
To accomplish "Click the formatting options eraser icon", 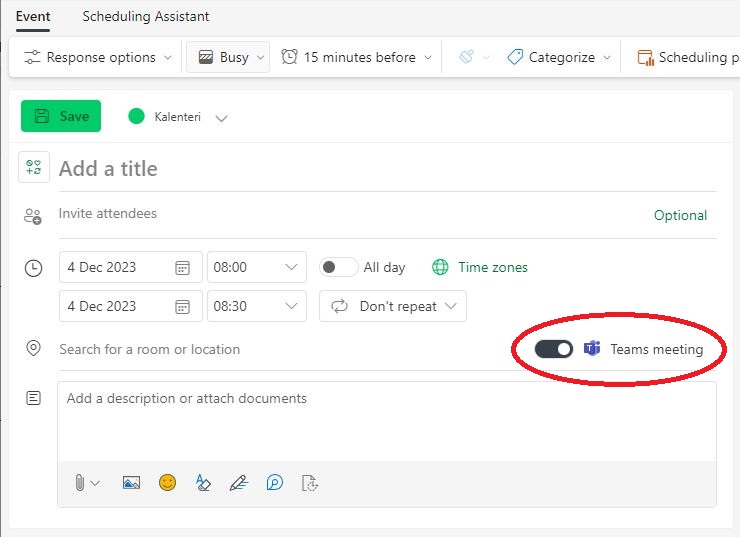I will (203, 482).
